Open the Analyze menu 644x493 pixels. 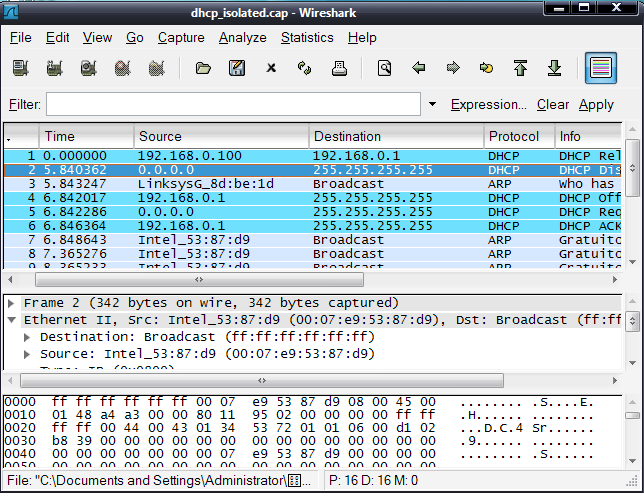[242, 37]
